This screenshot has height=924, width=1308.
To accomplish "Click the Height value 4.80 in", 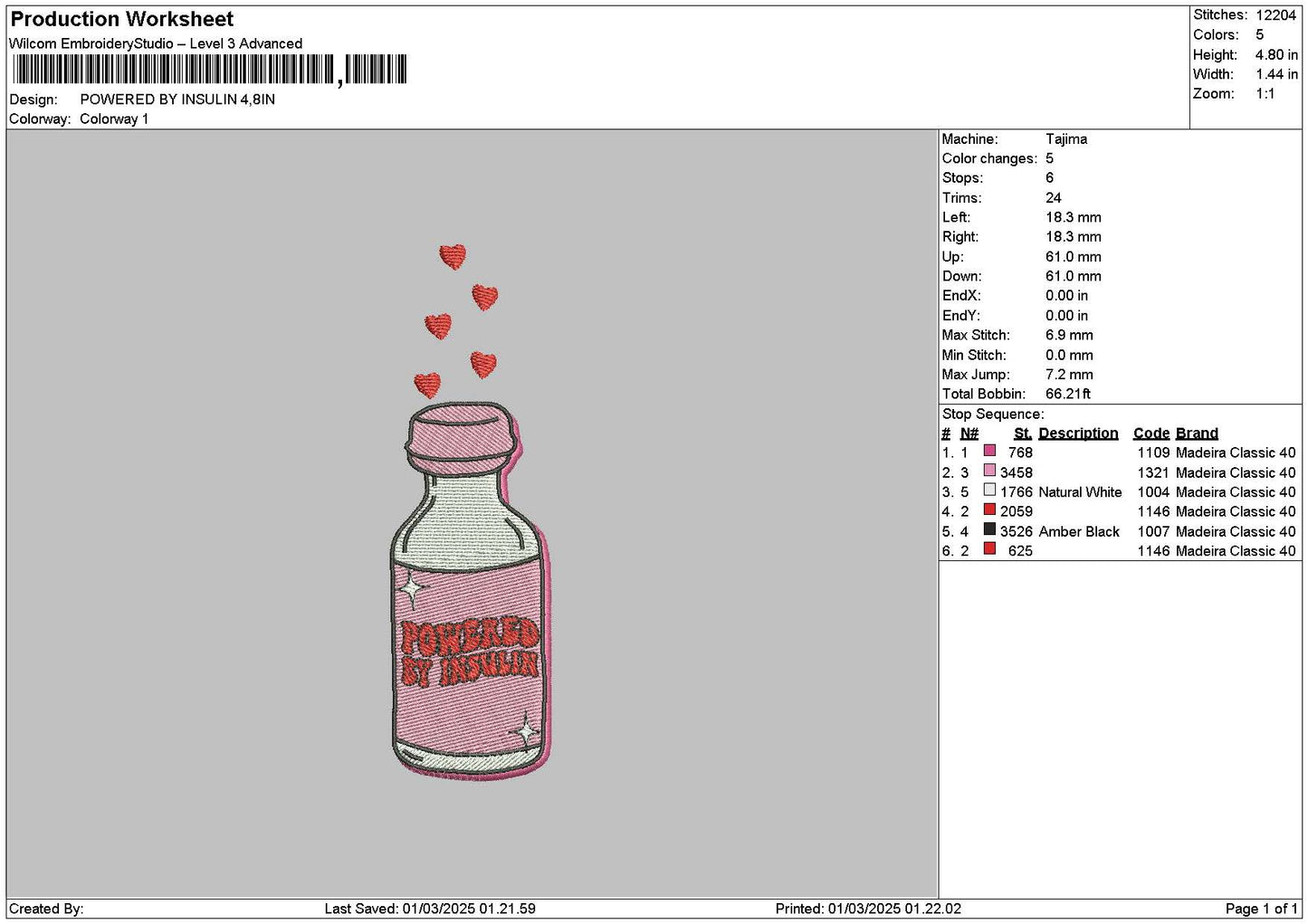I will click(1276, 55).
